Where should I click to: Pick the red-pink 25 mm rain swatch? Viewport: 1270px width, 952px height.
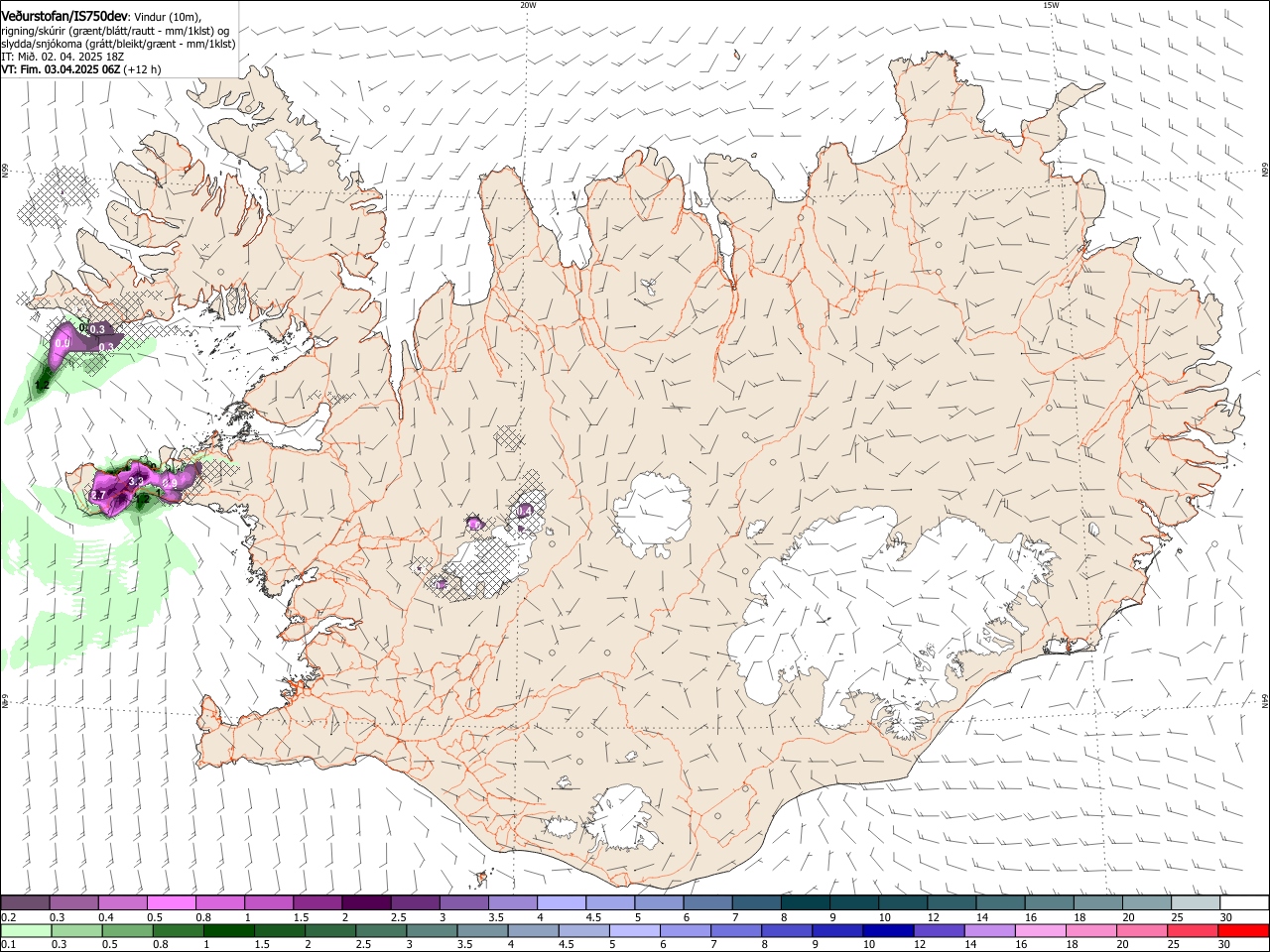(x=1192, y=930)
